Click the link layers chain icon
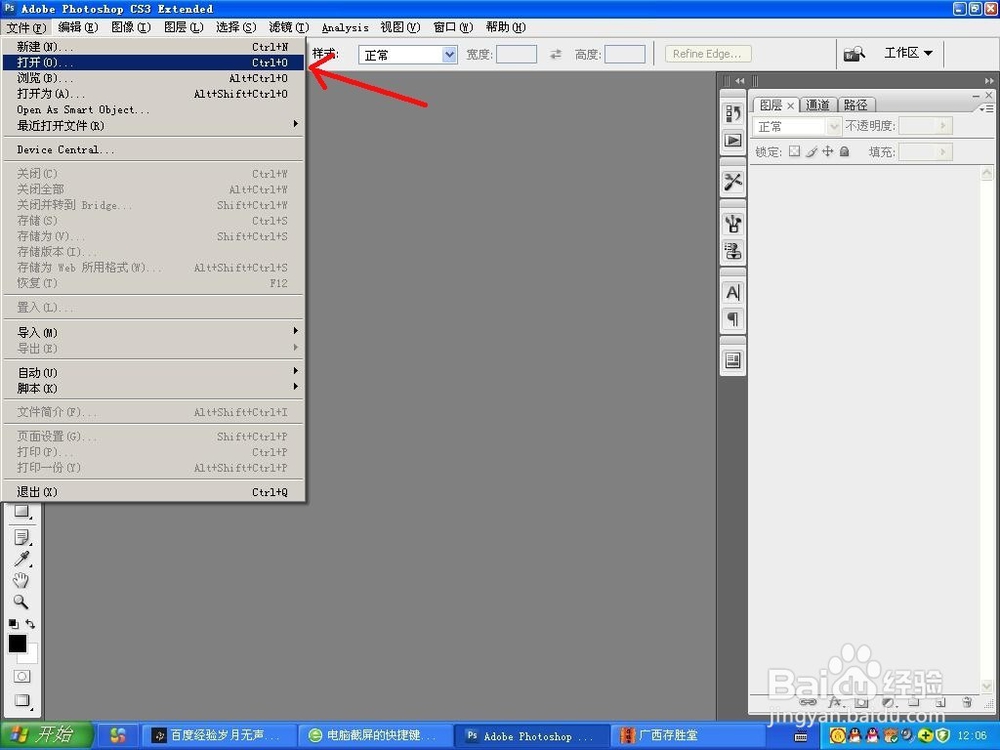Viewport: 1000px width, 750px height. (807, 702)
